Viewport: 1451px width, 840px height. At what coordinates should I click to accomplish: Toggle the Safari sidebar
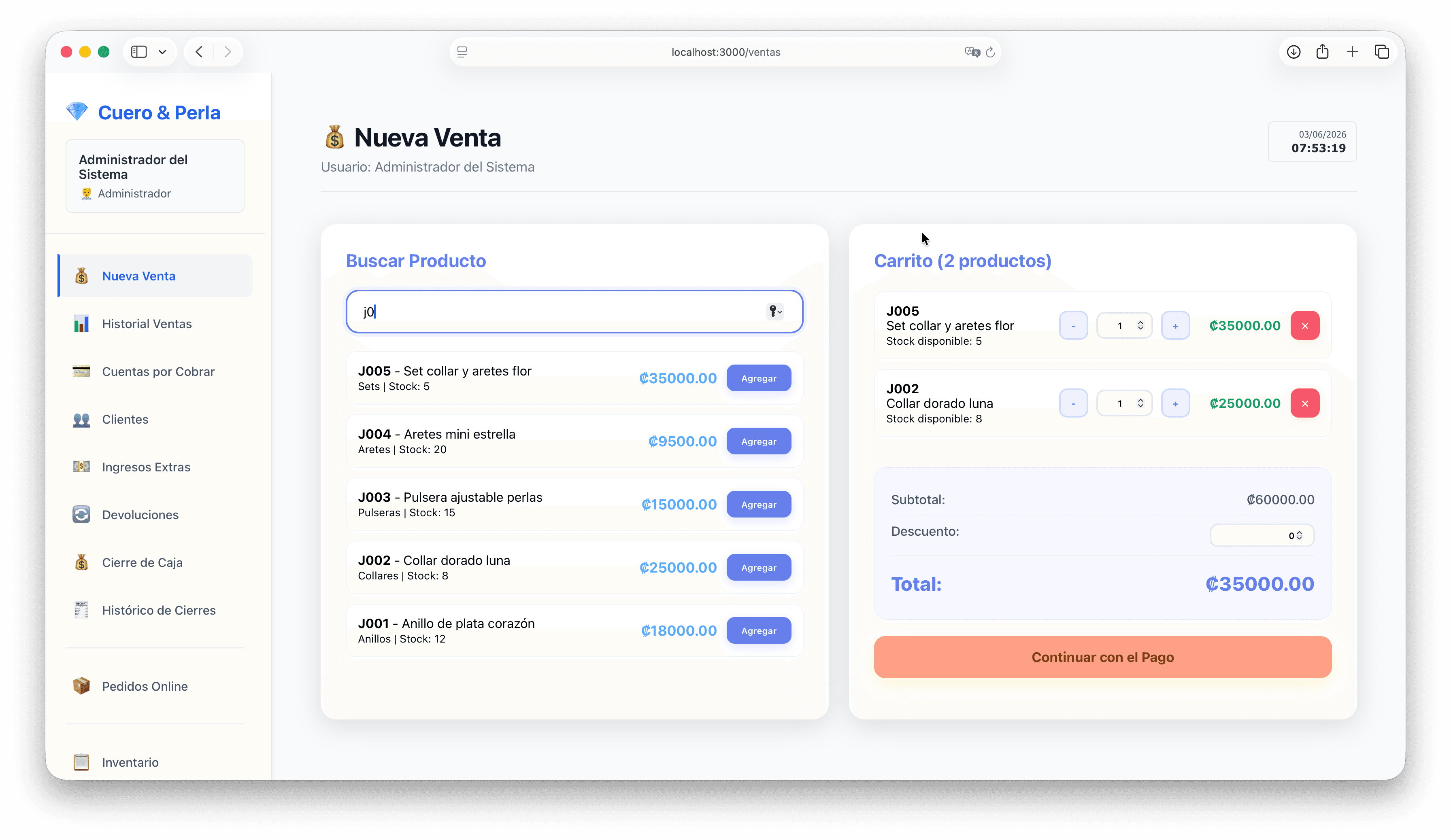click(x=139, y=52)
